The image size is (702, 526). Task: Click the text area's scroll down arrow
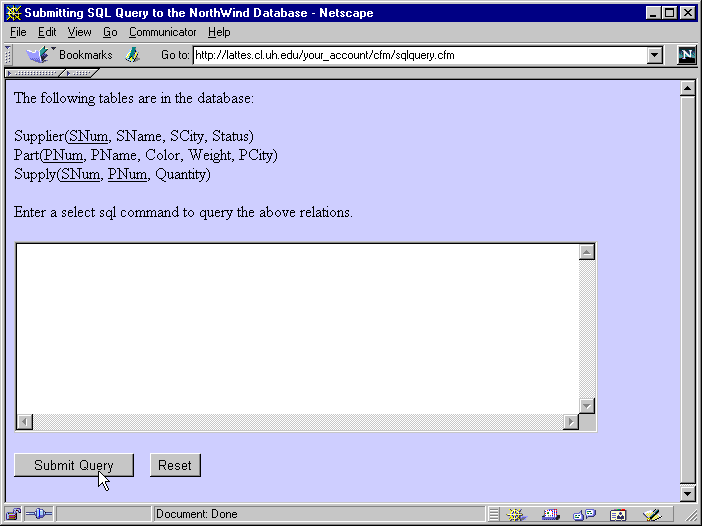coord(586,406)
